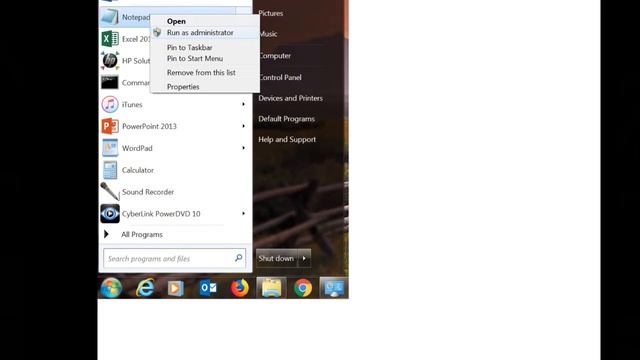
Task: Open Control Panel
Action: (280, 77)
